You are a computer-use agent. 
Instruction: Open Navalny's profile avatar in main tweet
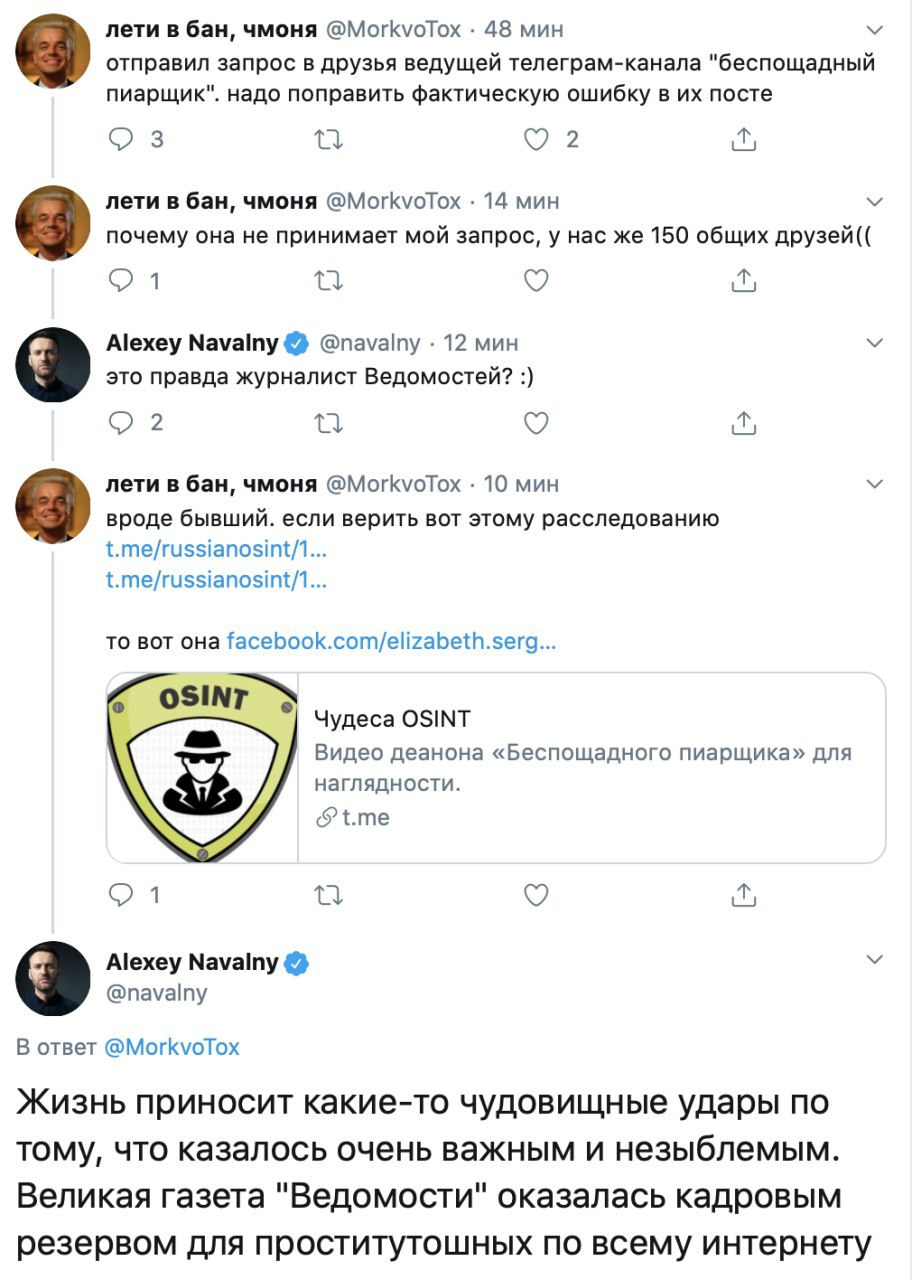click(53, 978)
